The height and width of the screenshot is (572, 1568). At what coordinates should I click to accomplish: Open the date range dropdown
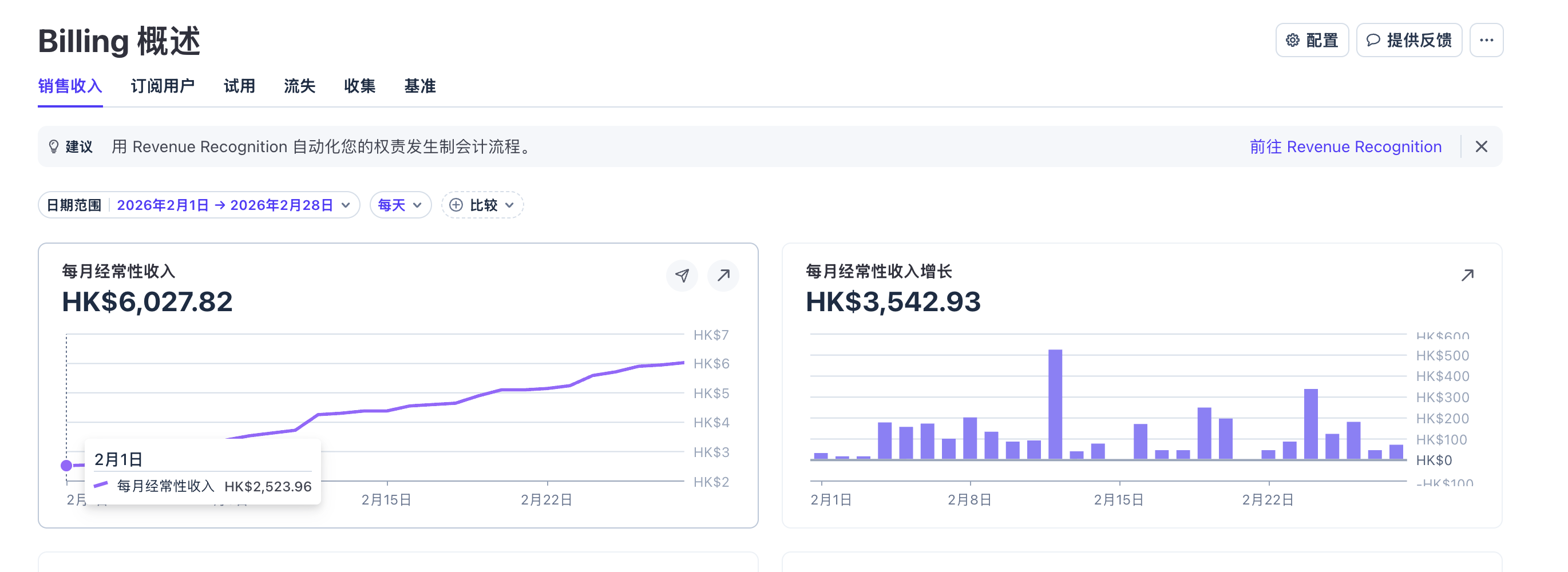[x=199, y=205]
